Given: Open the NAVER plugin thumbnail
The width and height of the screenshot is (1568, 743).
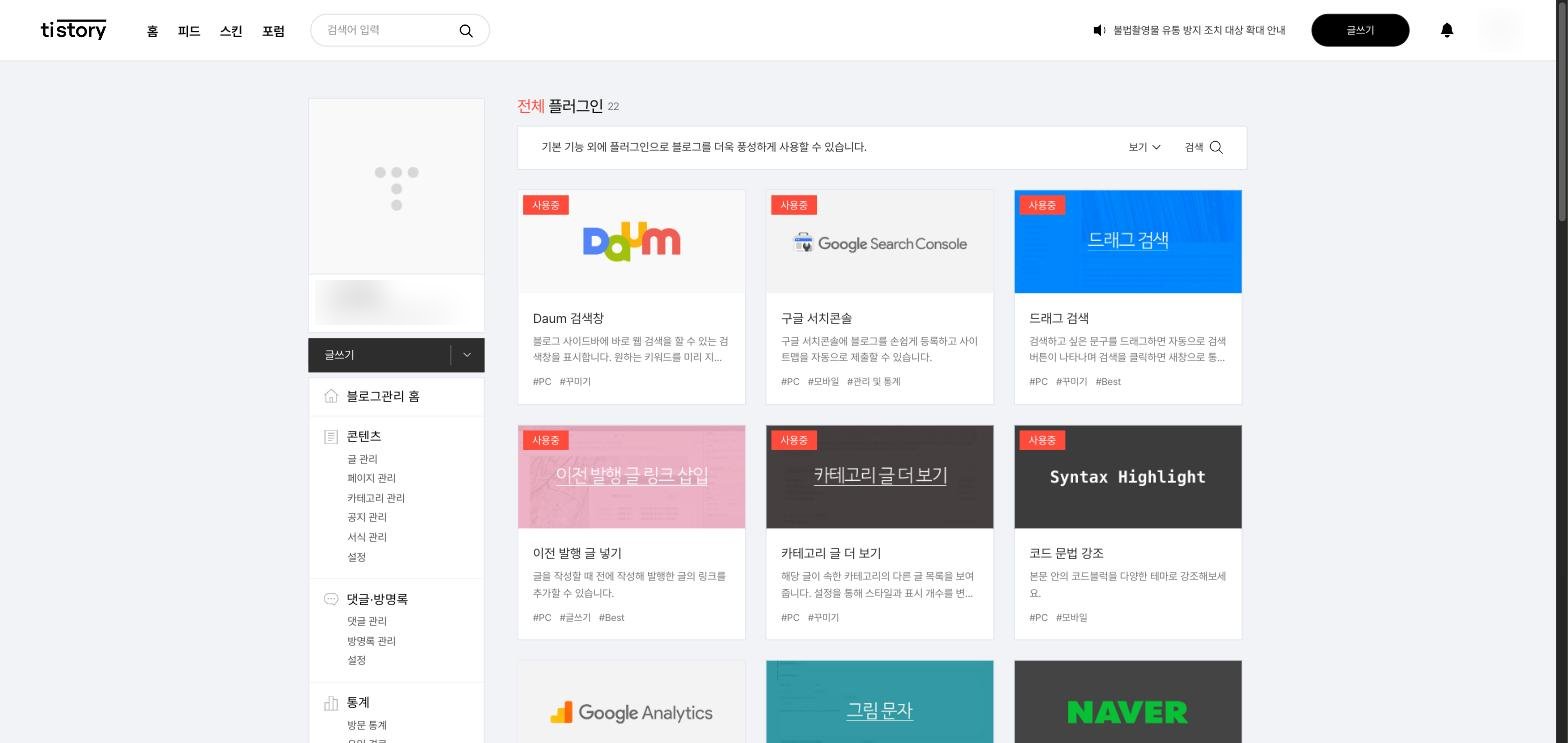Looking at the screenshot, I should click(1128, 702).
